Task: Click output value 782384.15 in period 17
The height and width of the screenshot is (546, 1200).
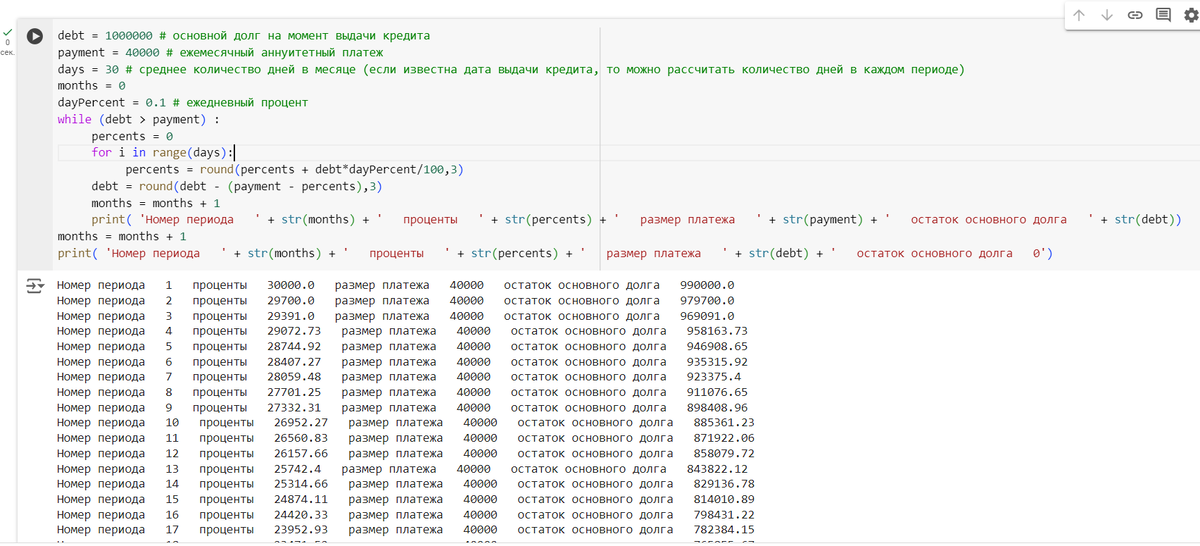Action: point(724,530)
